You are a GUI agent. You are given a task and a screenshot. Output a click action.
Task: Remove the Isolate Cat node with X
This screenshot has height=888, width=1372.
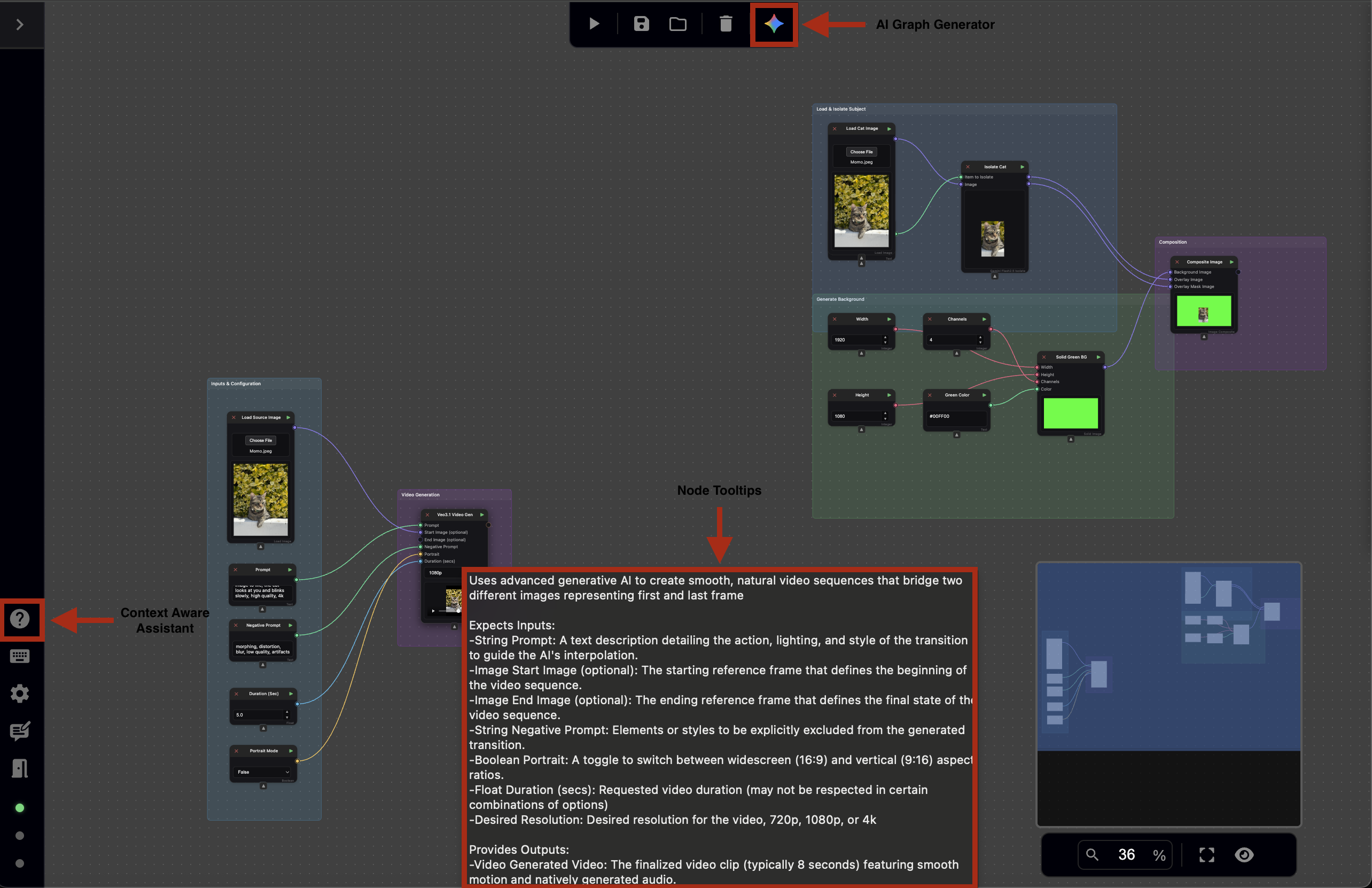[x=968, y=167]
